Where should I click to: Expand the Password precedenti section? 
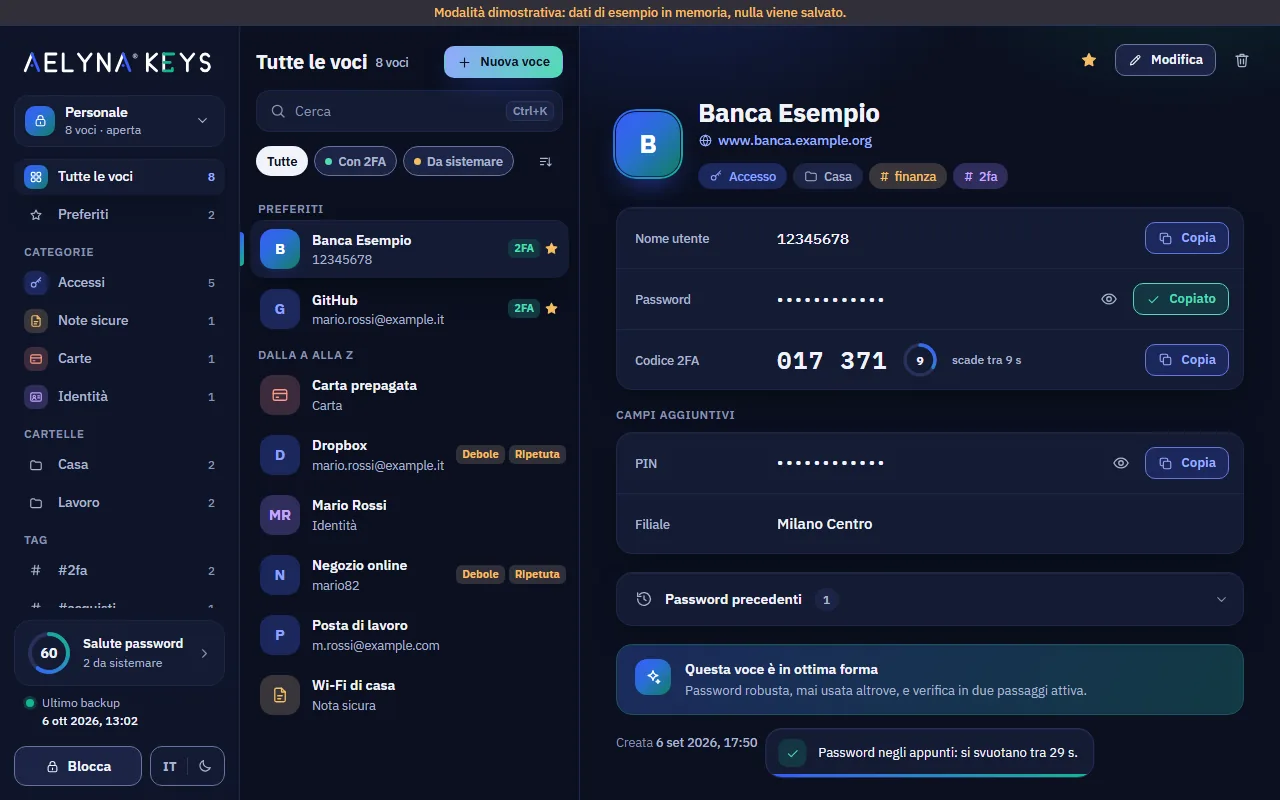(930, 599)
